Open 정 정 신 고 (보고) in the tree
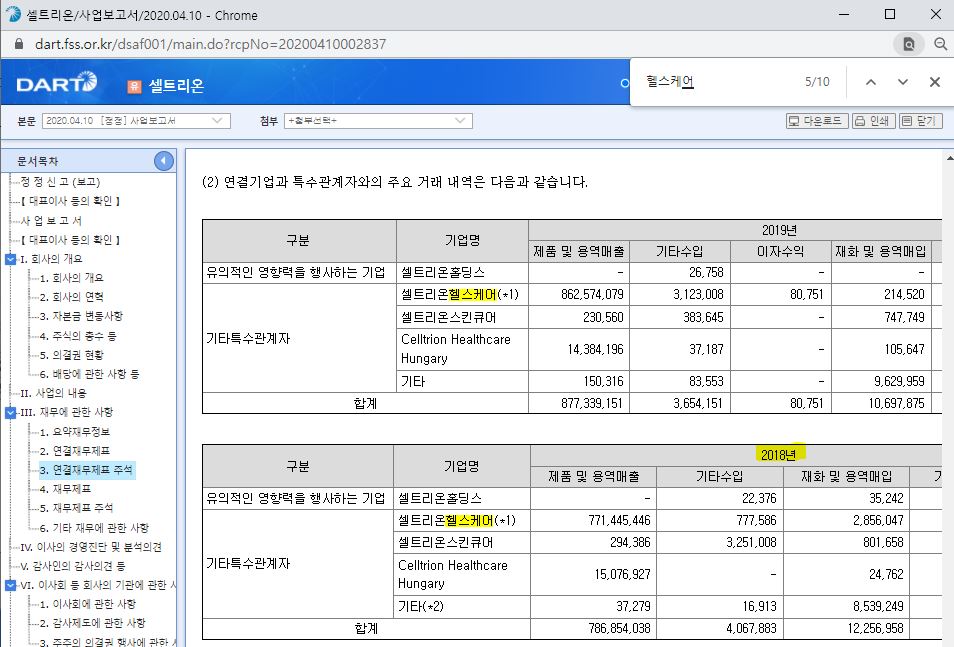The image size is (954, 647). pyautogui.click(x=60, y=181)
